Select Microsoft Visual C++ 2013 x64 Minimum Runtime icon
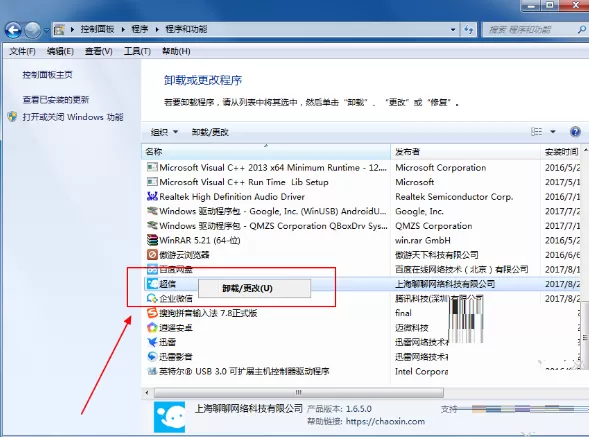This screenshot has width=589, height=437. pyautogui.click(x=152, y=167)
